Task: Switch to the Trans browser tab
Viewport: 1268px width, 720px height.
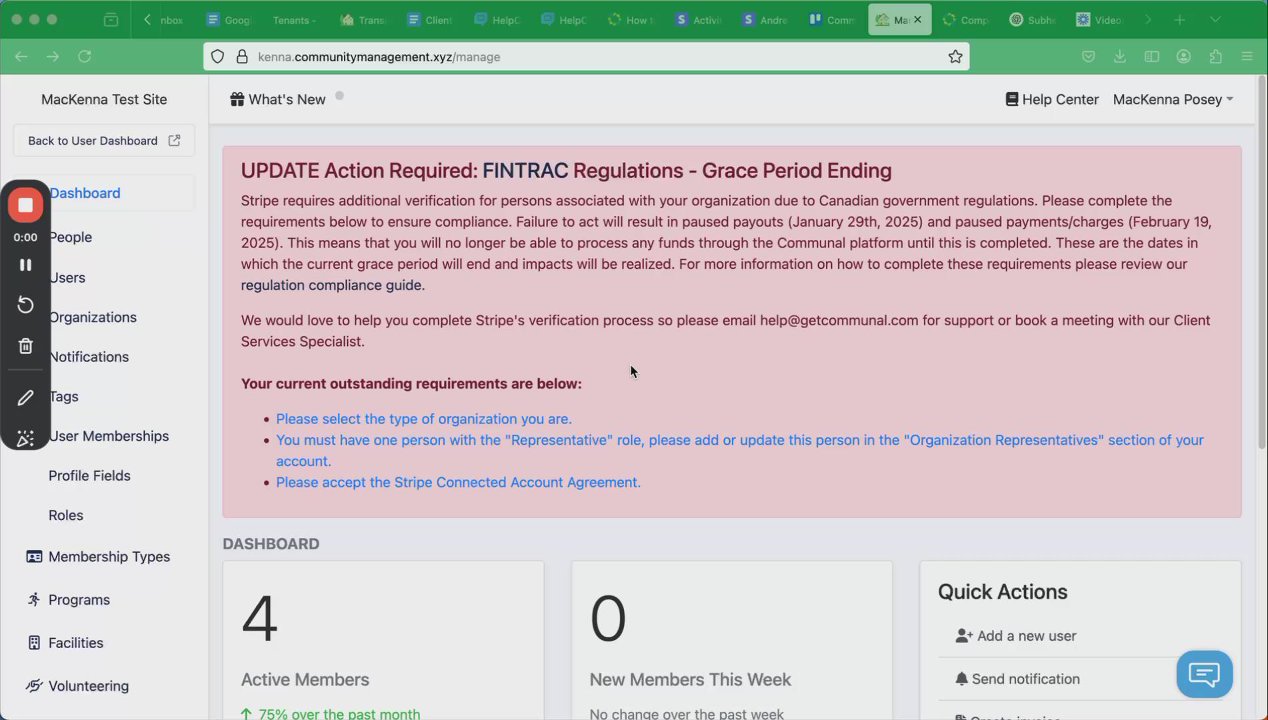Action: pyautogui.click(x=363, y=20)
